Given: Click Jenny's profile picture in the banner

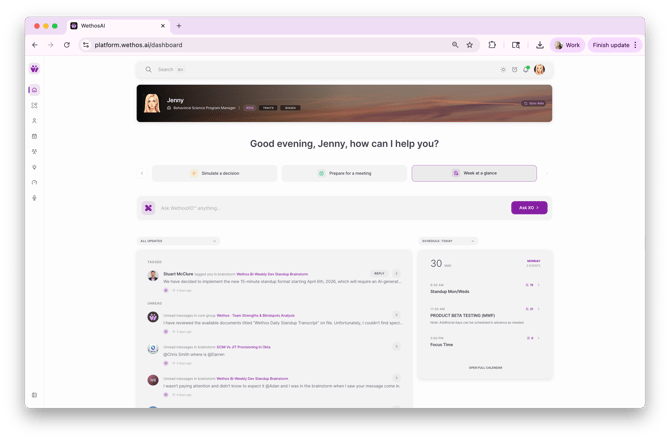Looking at the screenshot, I should pos(152,103).
